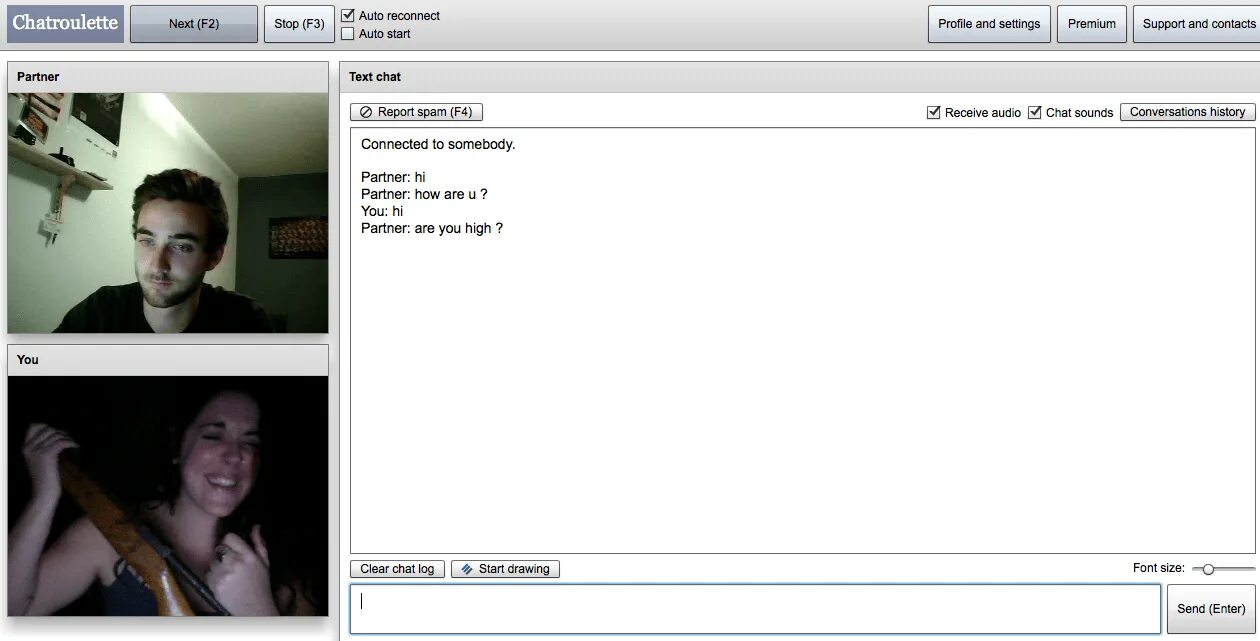
Task: Disable the Auto reconnect checkbox
Action: 348,15
